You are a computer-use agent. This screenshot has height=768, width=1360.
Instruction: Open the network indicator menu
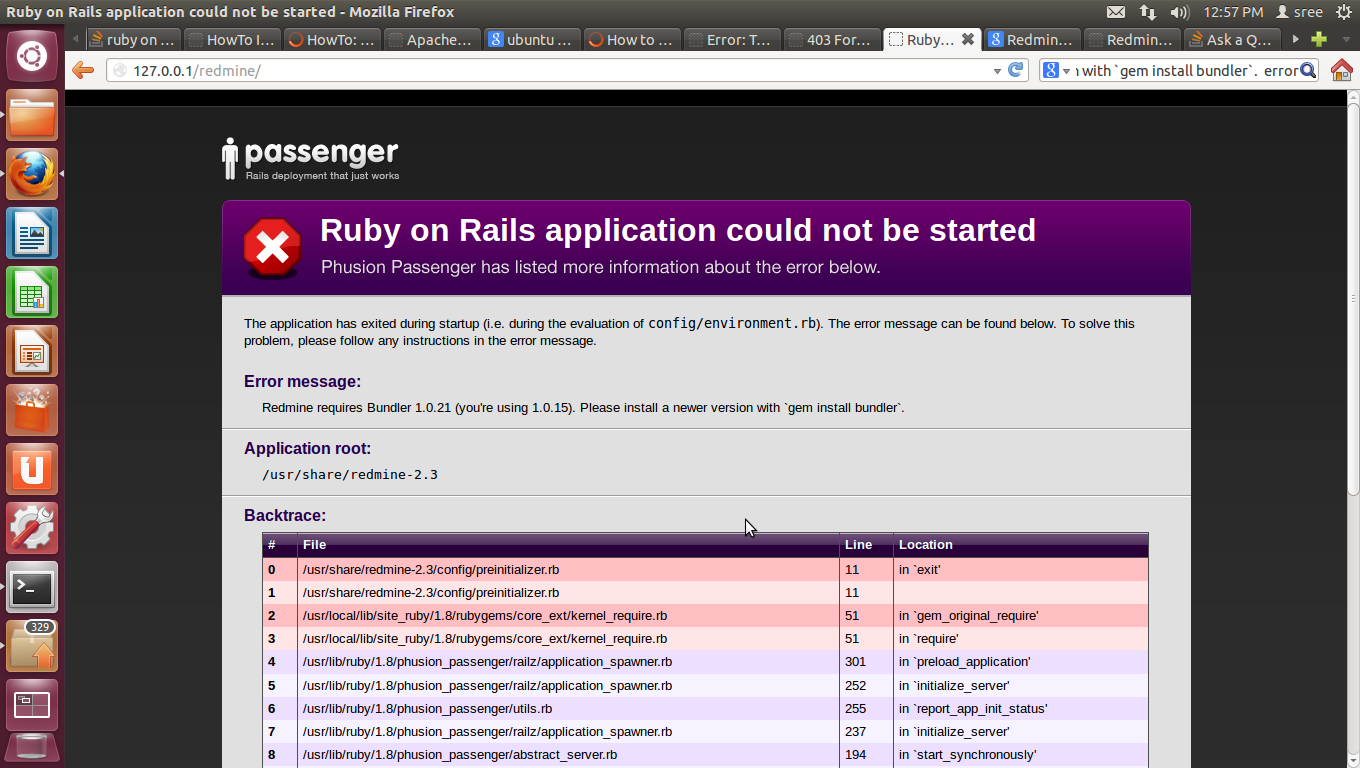coord(1148,12)
